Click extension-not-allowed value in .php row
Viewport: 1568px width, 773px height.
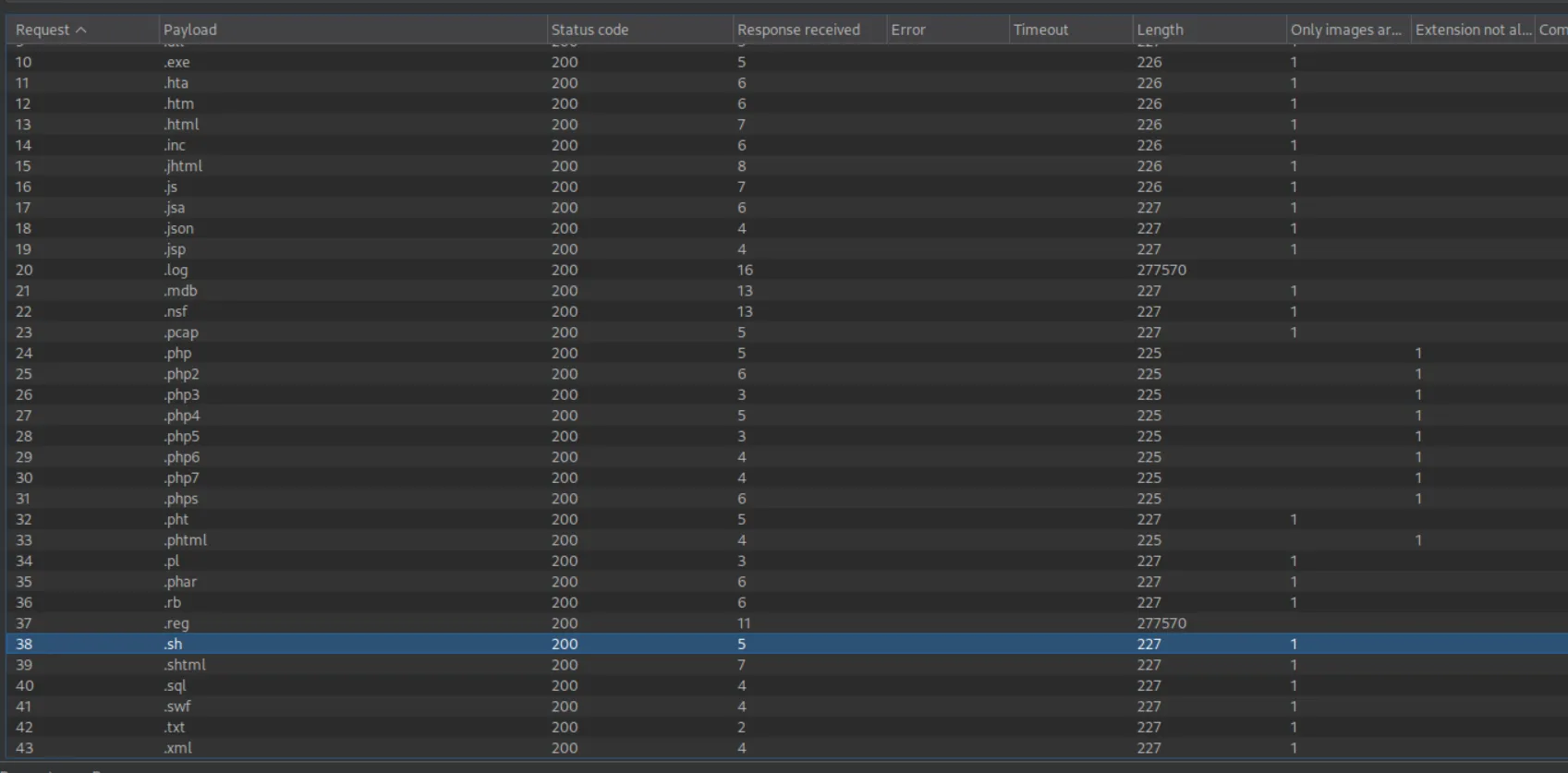coord(1418,353)
